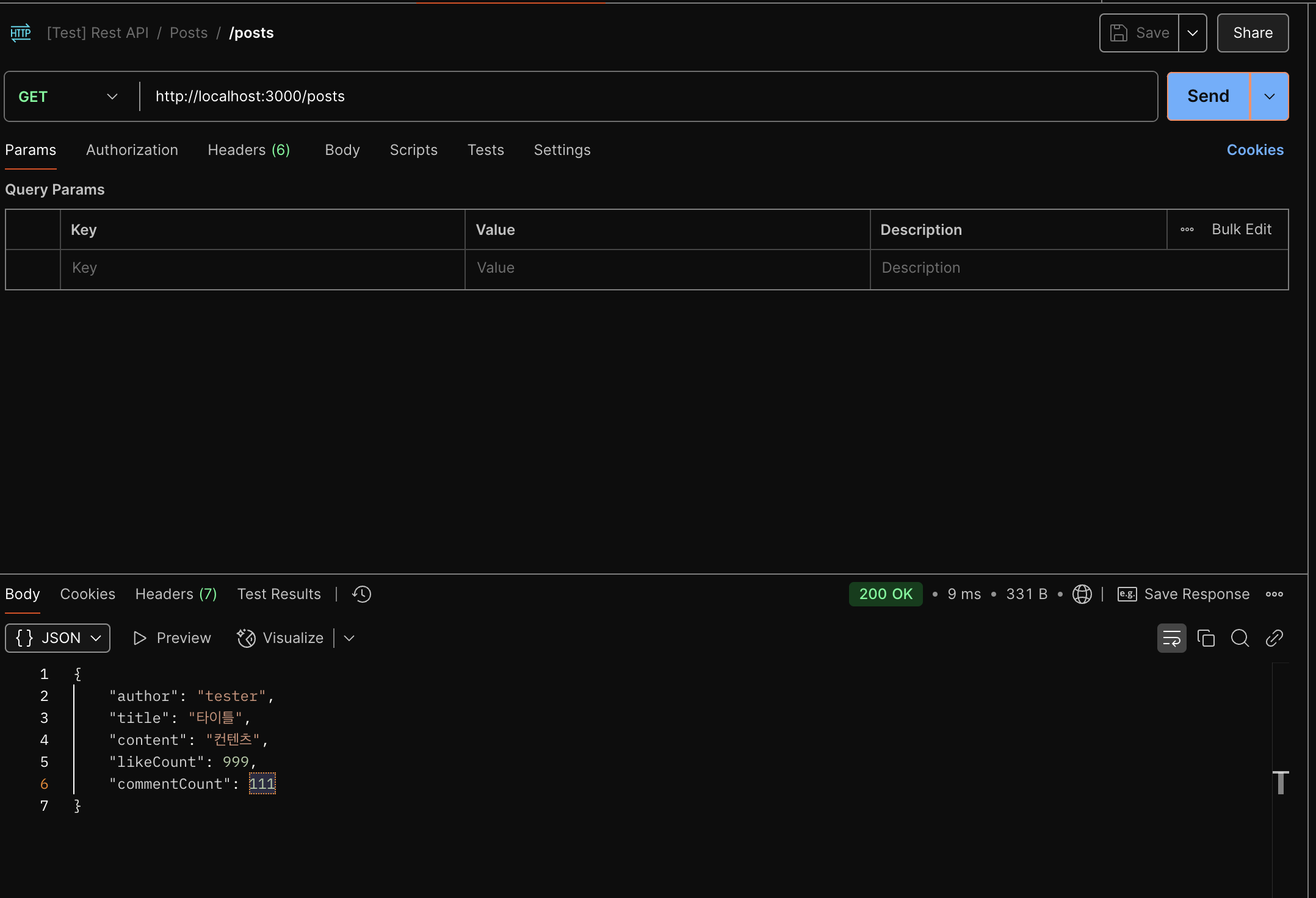This screenshot has height=898, width=1316.
Task: Click the response history clock icon
Action: (362, 594)
